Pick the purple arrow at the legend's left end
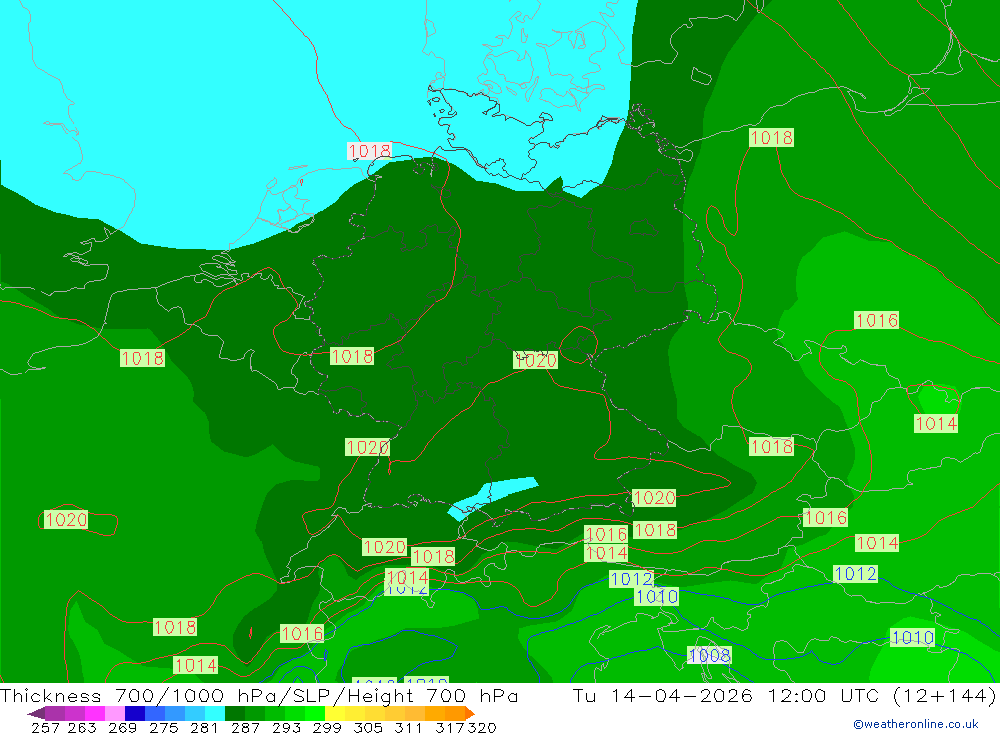1000x733 pixels. (x=36, y=713)
